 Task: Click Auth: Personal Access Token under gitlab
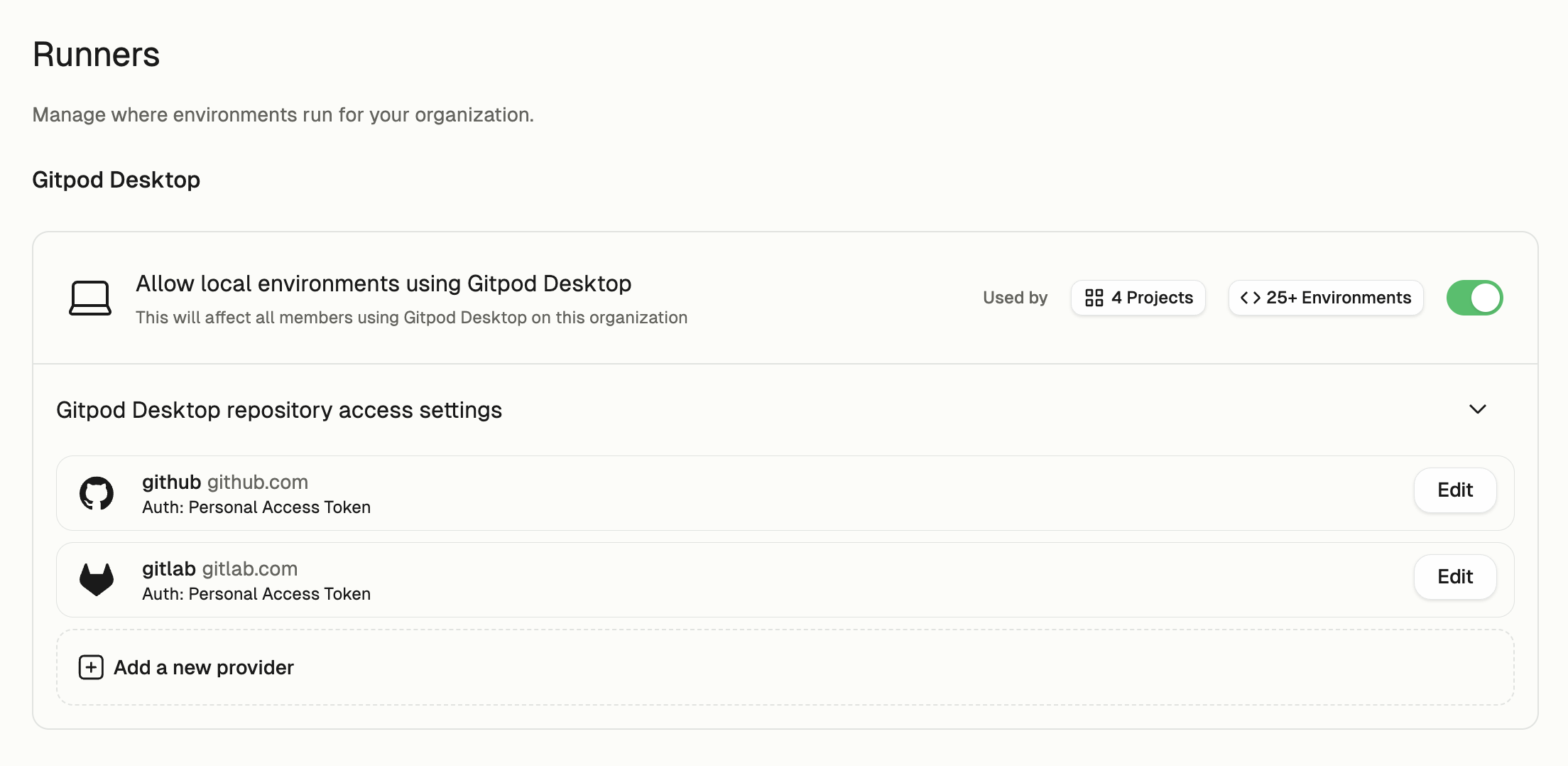pos(256,594)
